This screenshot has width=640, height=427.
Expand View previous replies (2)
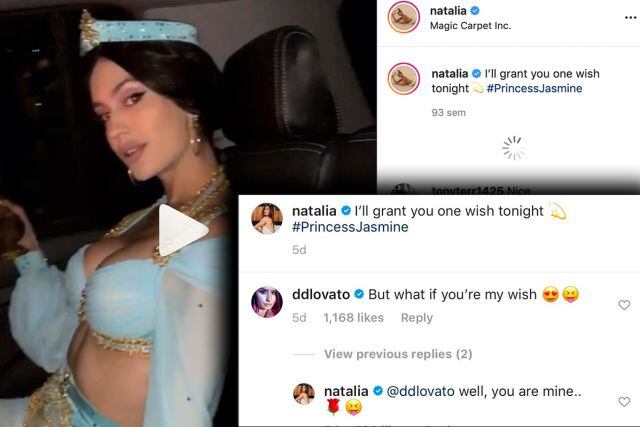[398, 354]
